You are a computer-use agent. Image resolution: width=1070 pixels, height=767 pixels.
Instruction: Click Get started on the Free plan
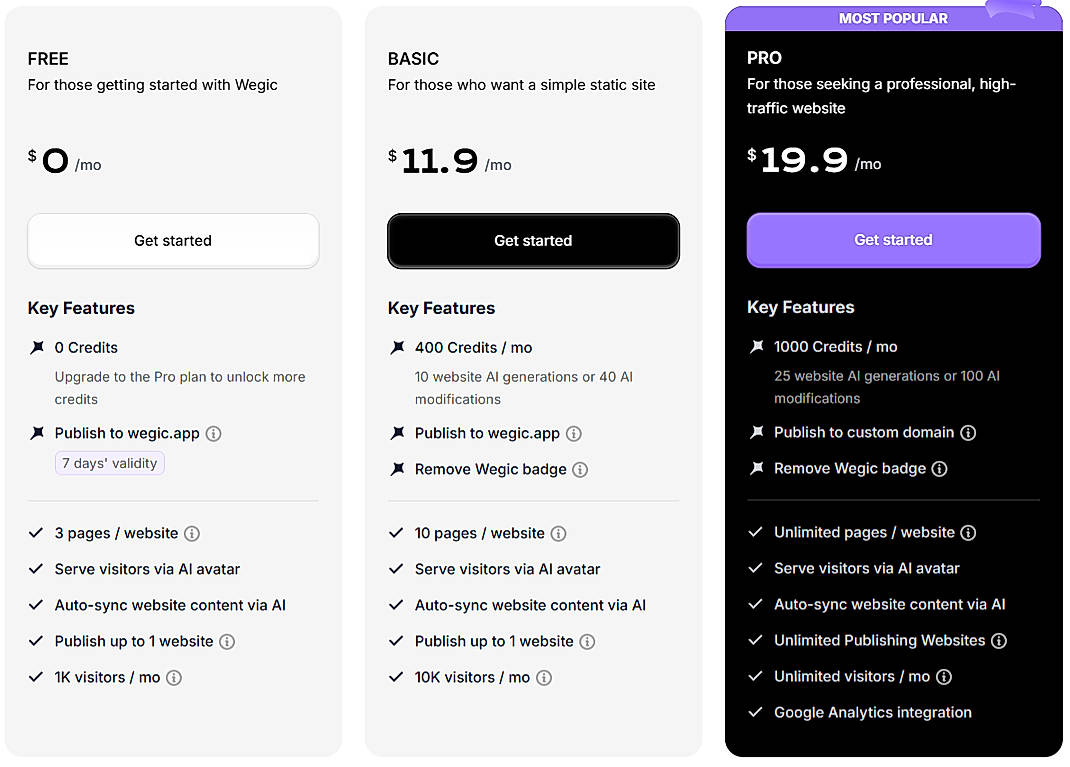[x=172, y=240]
